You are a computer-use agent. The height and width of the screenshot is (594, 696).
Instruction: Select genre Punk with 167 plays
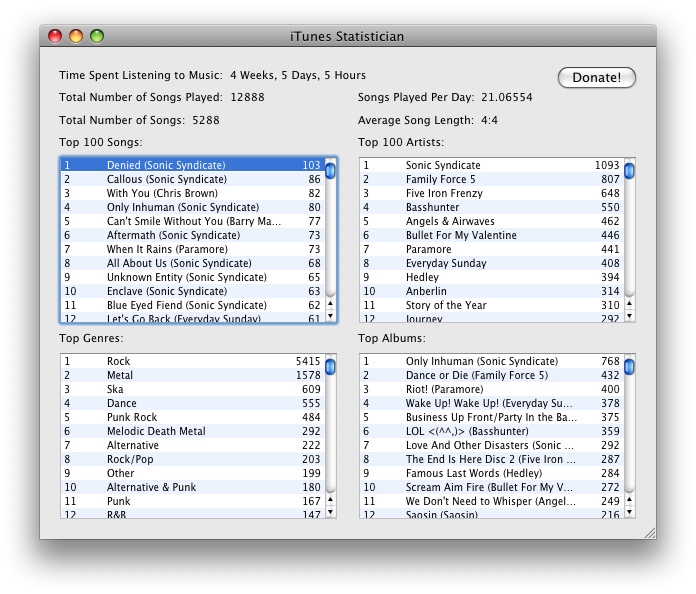point(193,501)
